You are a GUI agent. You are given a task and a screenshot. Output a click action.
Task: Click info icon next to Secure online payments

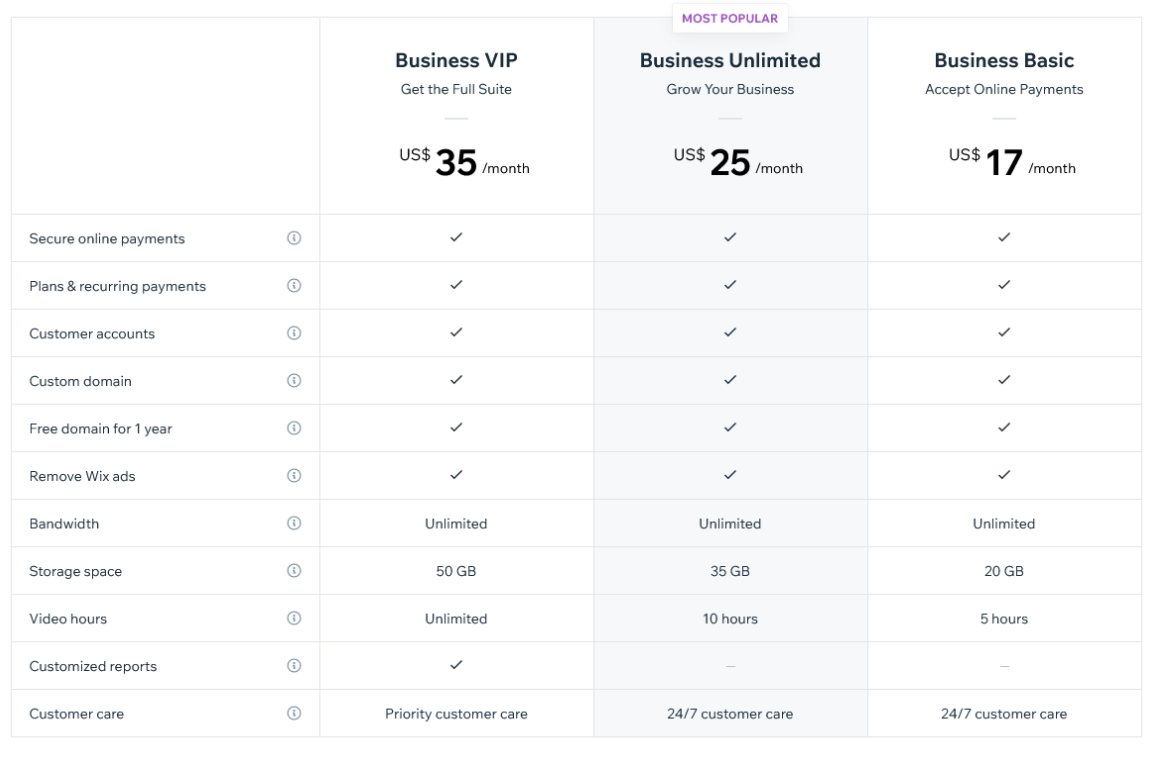[294, 238]
